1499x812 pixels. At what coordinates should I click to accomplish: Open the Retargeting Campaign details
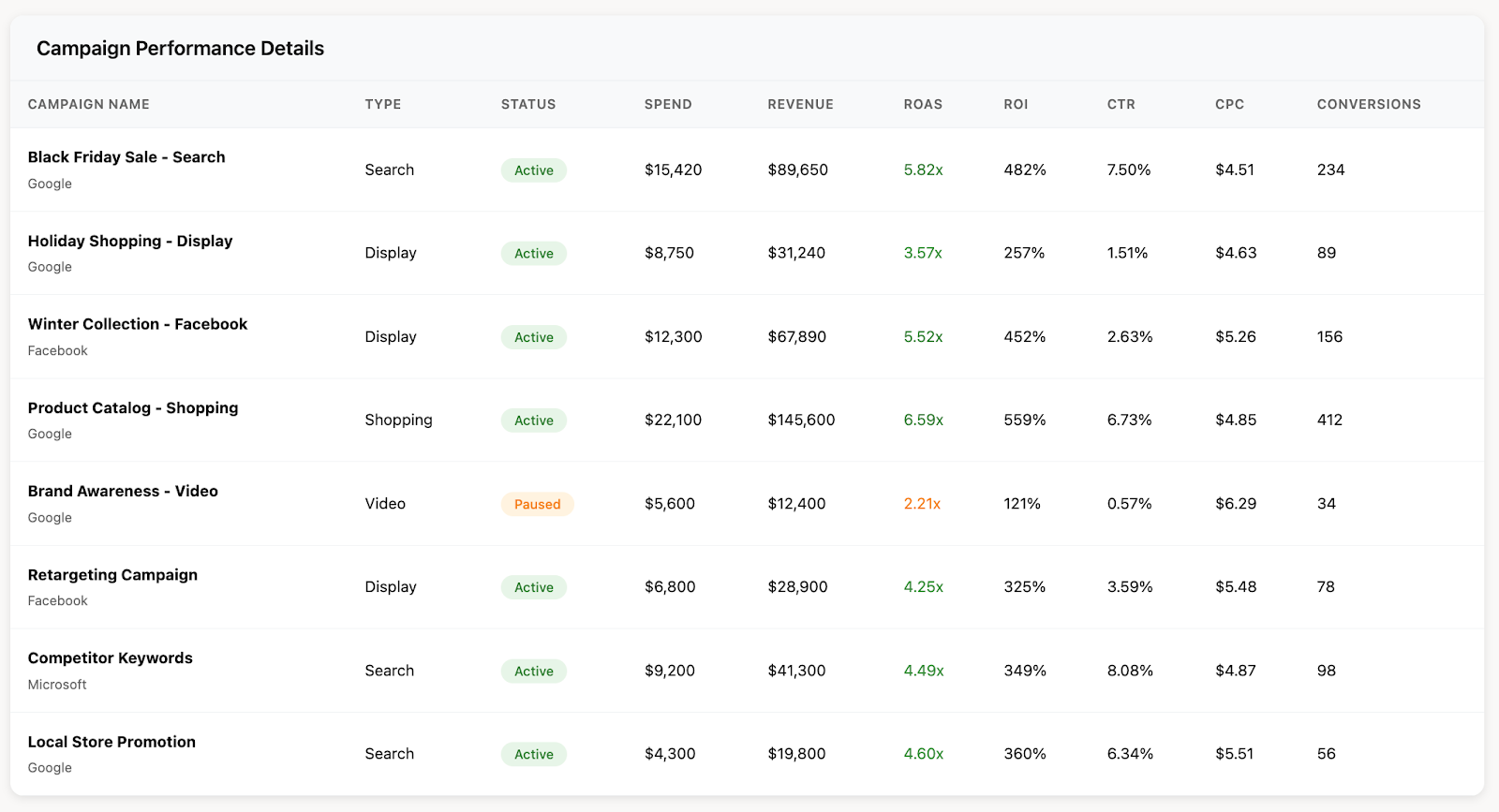pos(112,575)
